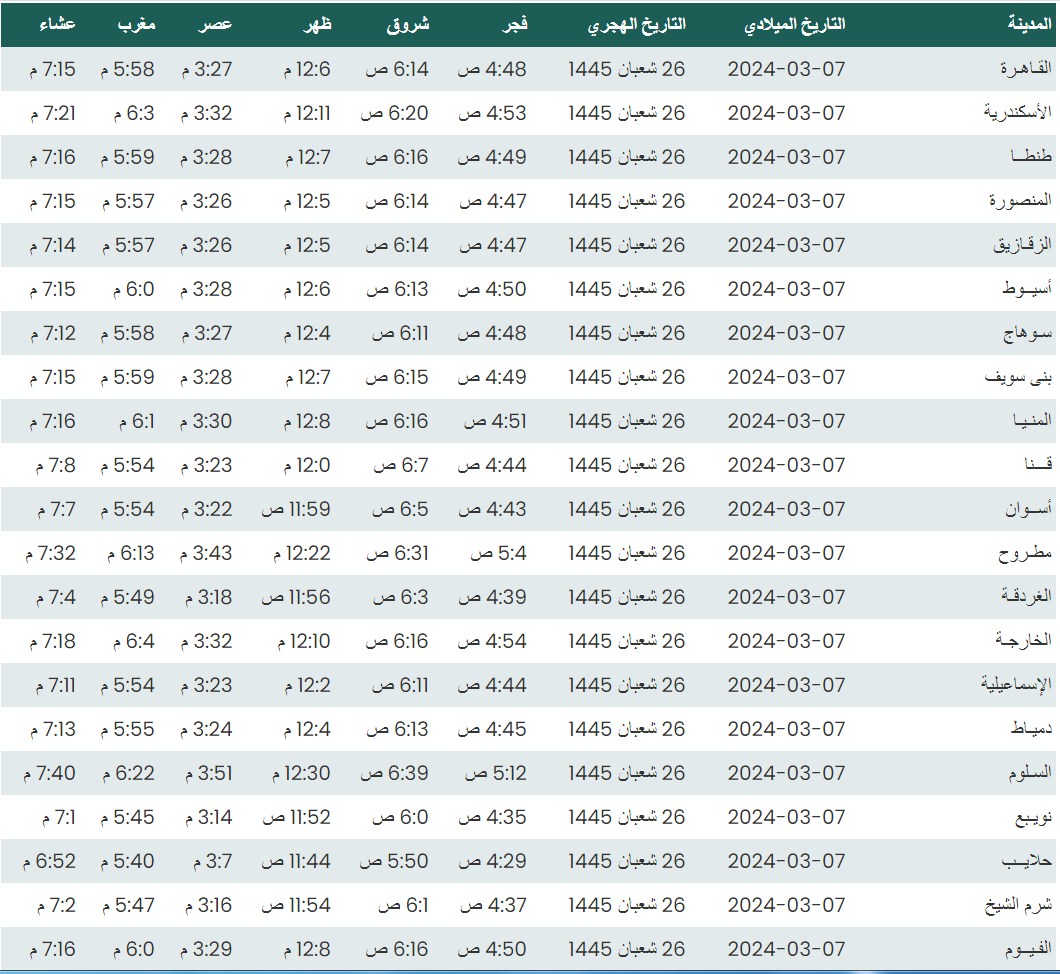The image size is (1060, 974).
Task: Select the مغرب column header
Action: point(138,25)
